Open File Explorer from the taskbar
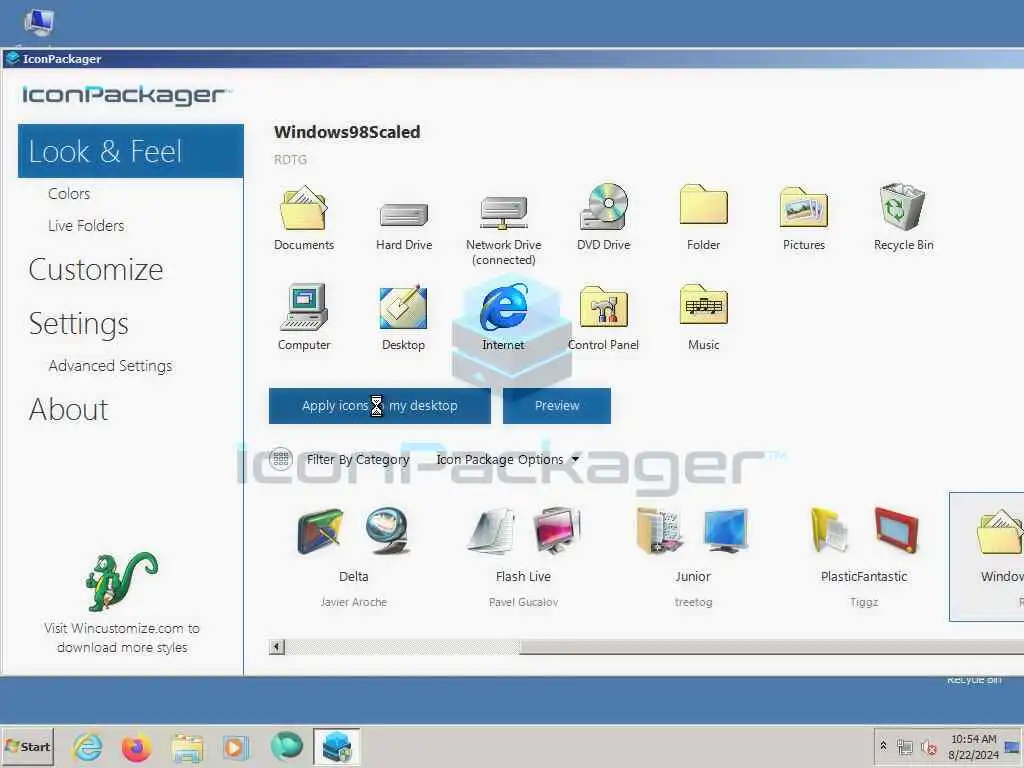1024x768 pixels. tap(187, 748)
